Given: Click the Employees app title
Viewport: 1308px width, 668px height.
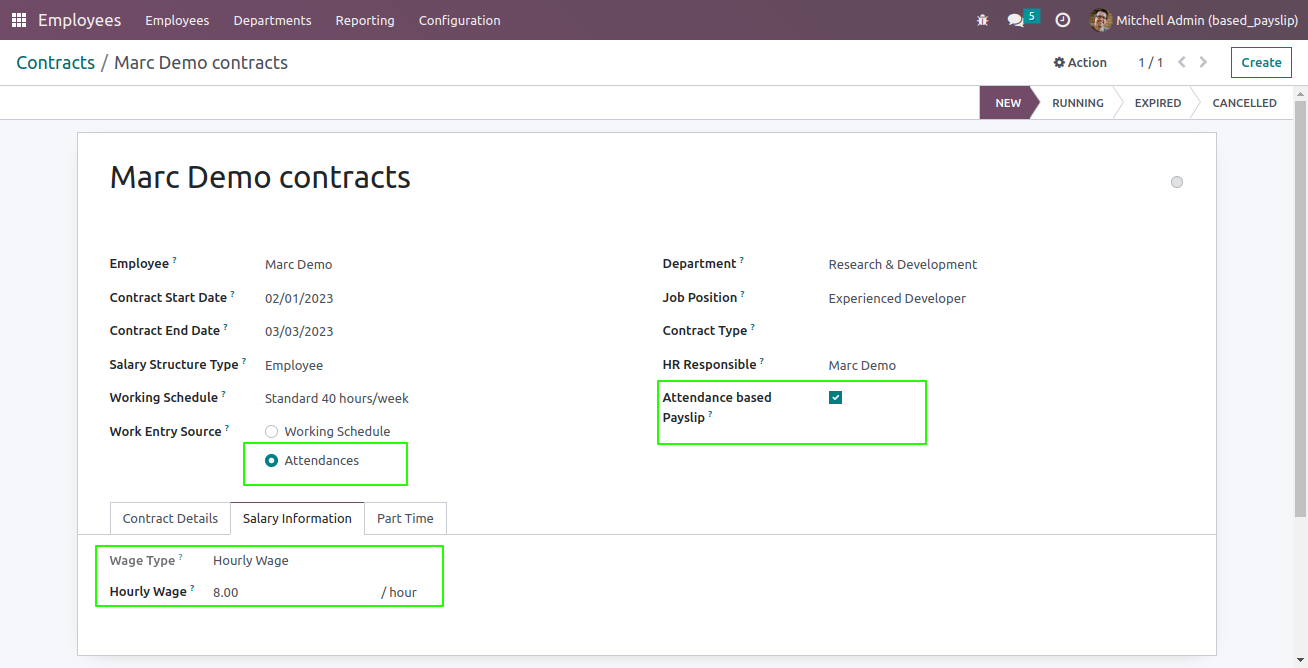Looking at the screenshot, I should tap(80, 20).
